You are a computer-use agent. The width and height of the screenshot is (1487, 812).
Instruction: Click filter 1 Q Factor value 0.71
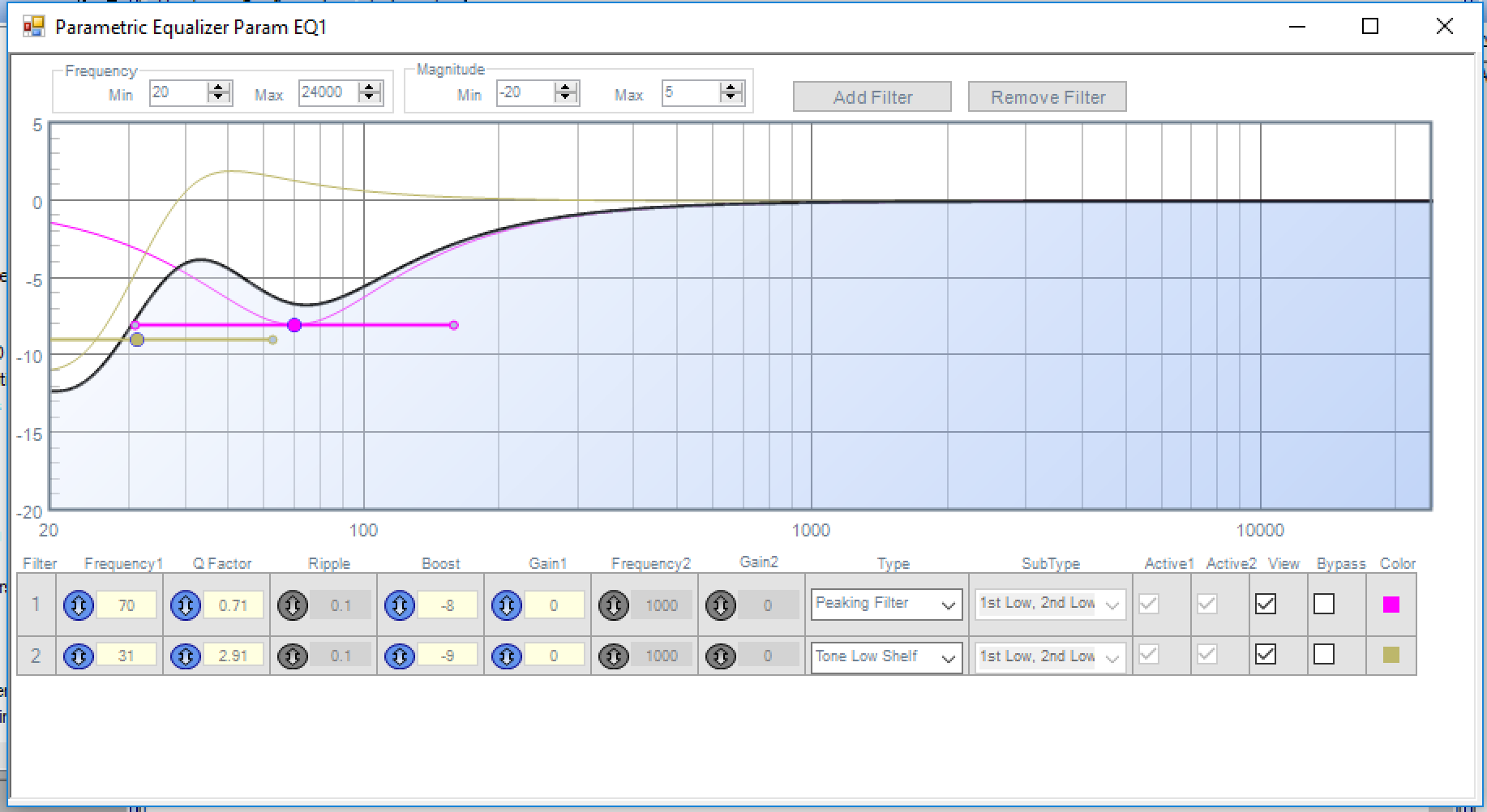[234, 605]
